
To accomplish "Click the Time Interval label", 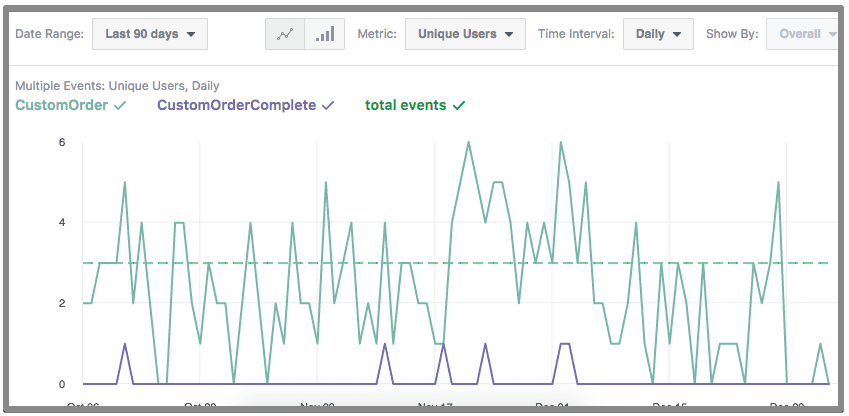I will pos(575,34).
